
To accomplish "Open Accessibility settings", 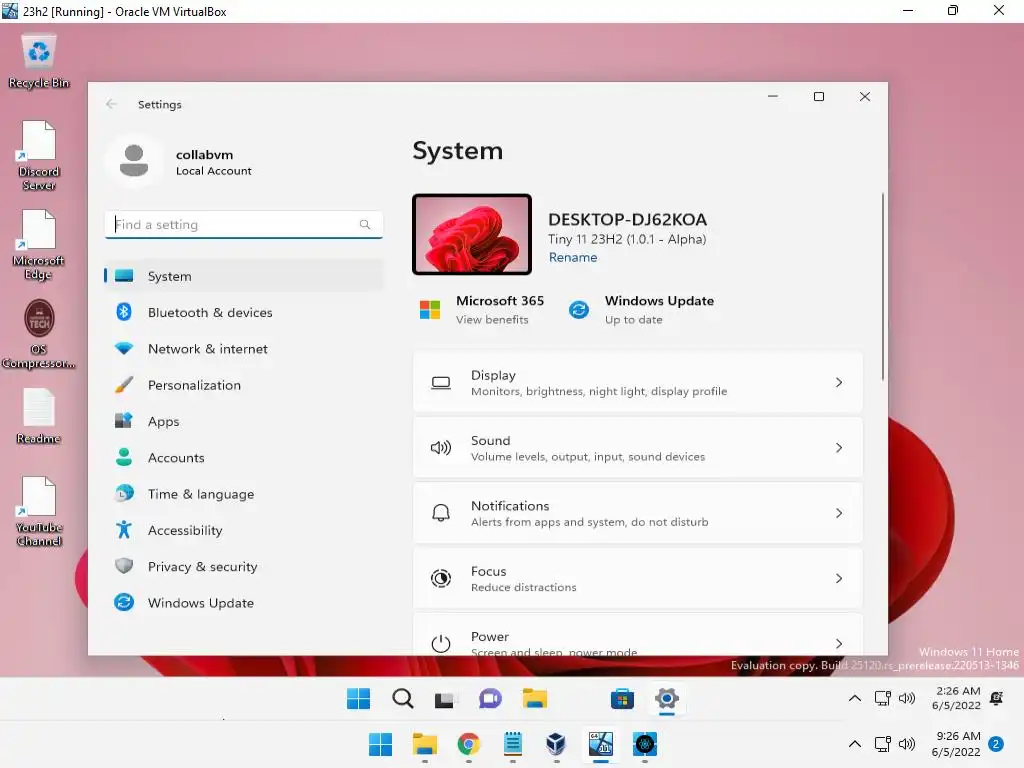I will [244, 530].
